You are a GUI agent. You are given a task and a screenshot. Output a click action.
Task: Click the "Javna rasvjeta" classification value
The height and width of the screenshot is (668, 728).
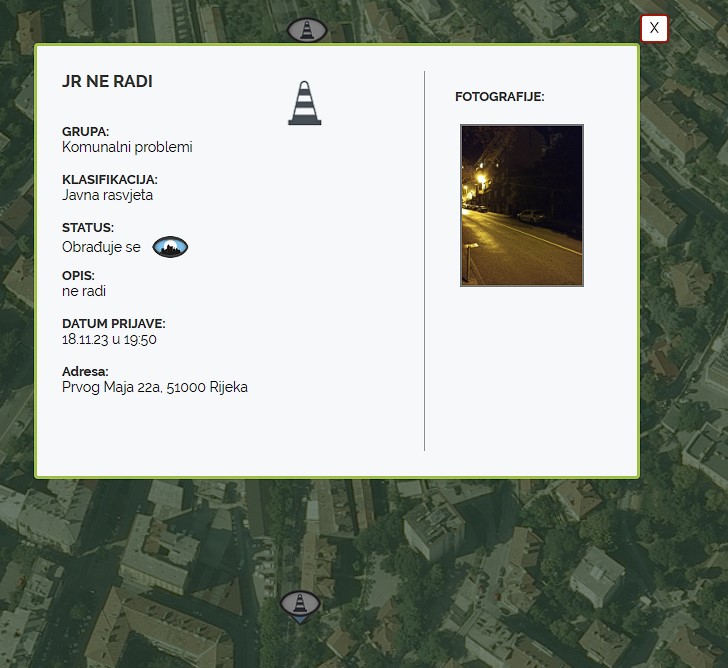107,195
